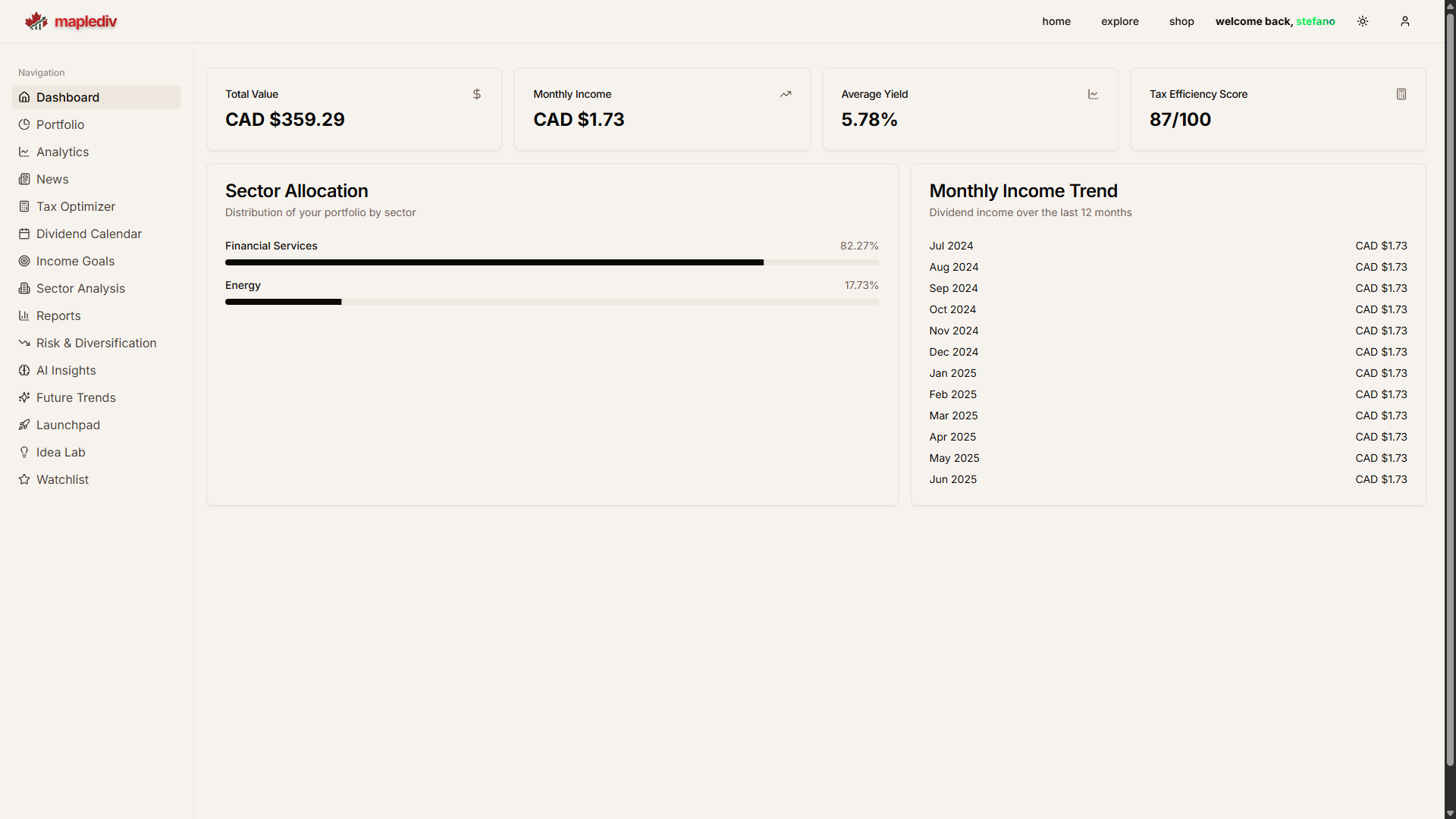The width and height of the screenshot is (1456, 819).
Task: Open the Portfolio section via its pie icon
Action: 24,124
